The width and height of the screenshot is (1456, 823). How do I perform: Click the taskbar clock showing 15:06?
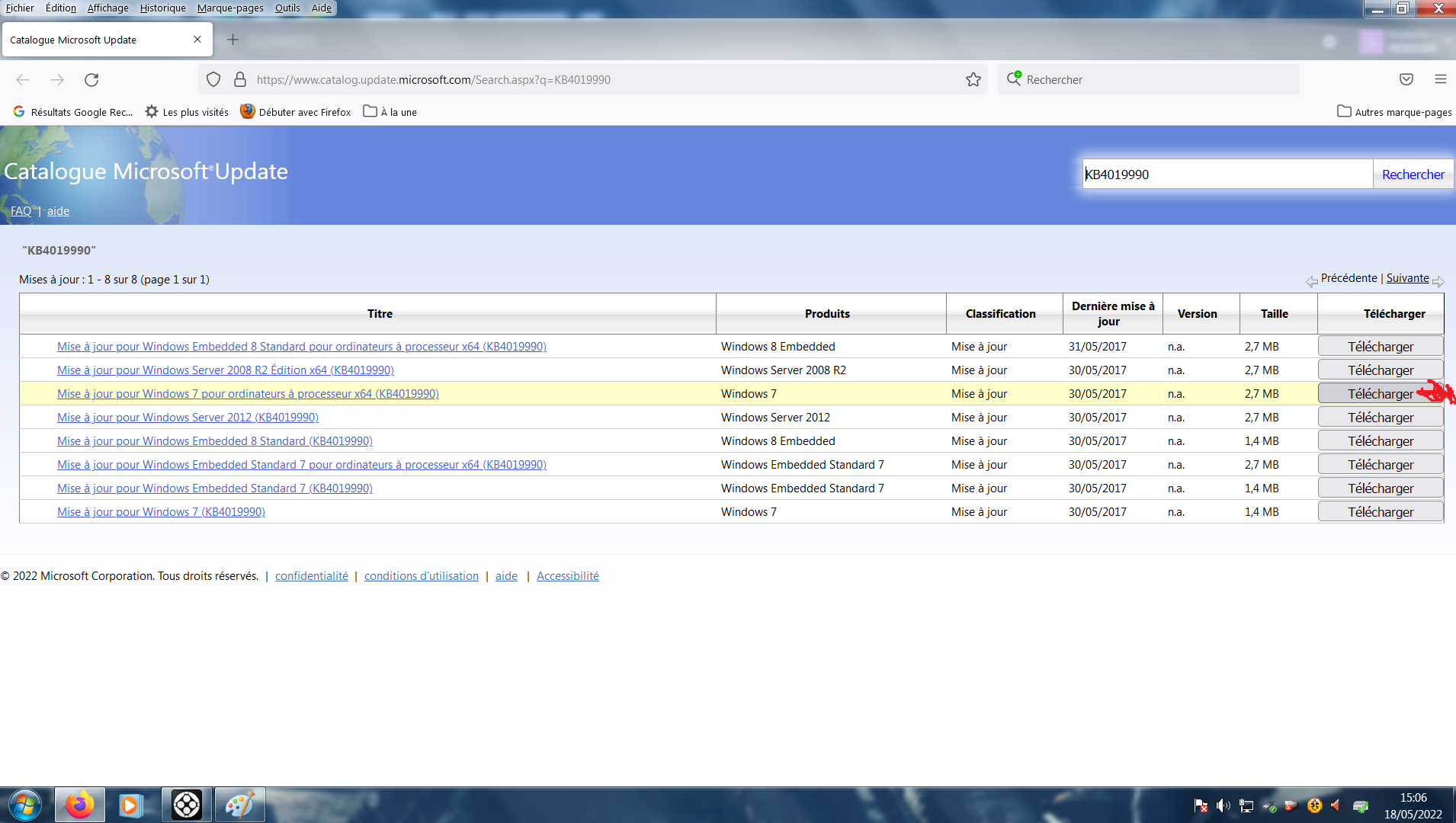pos(1413,805)
